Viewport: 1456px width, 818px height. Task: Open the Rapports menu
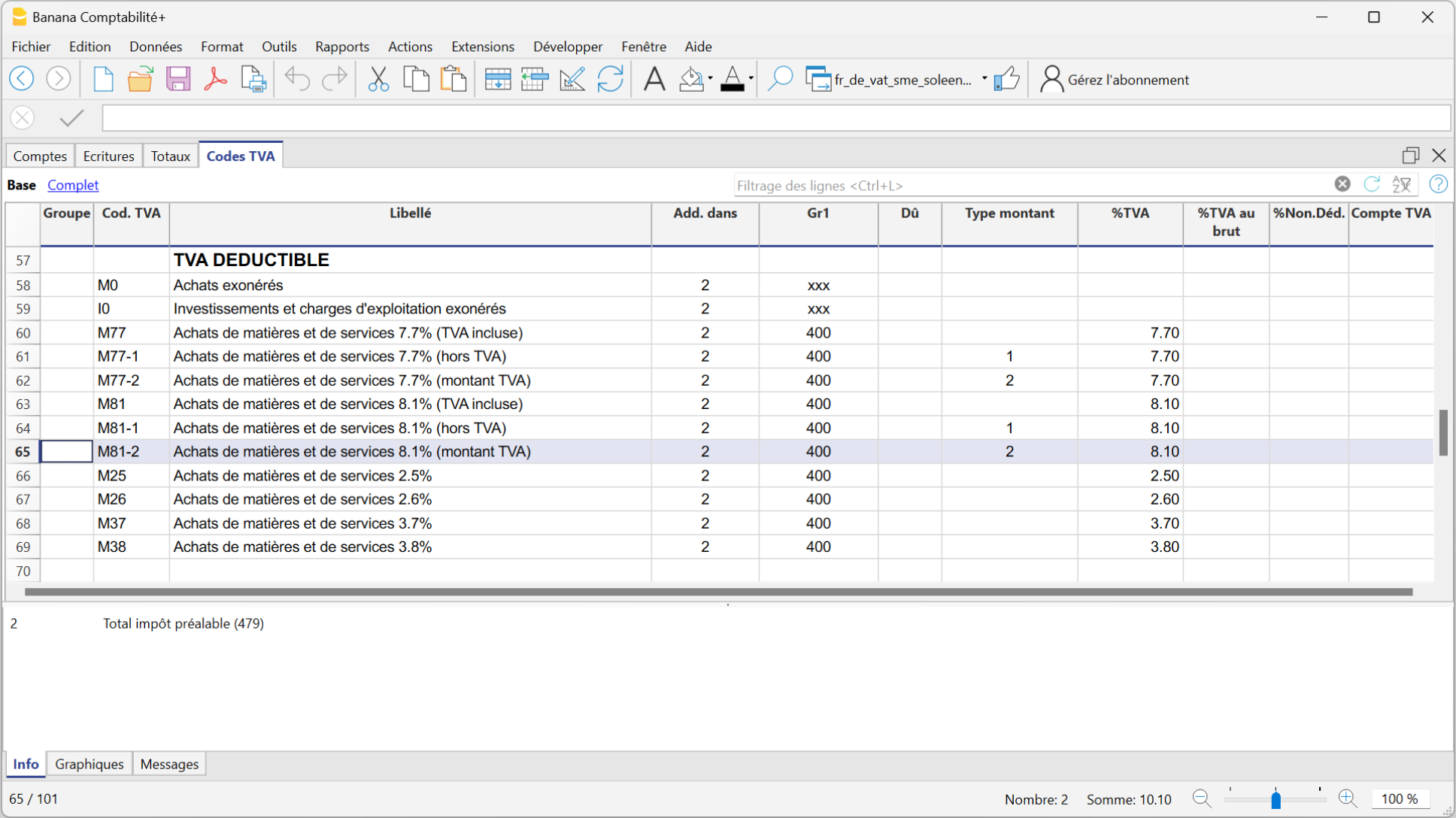tap(341, 47)
